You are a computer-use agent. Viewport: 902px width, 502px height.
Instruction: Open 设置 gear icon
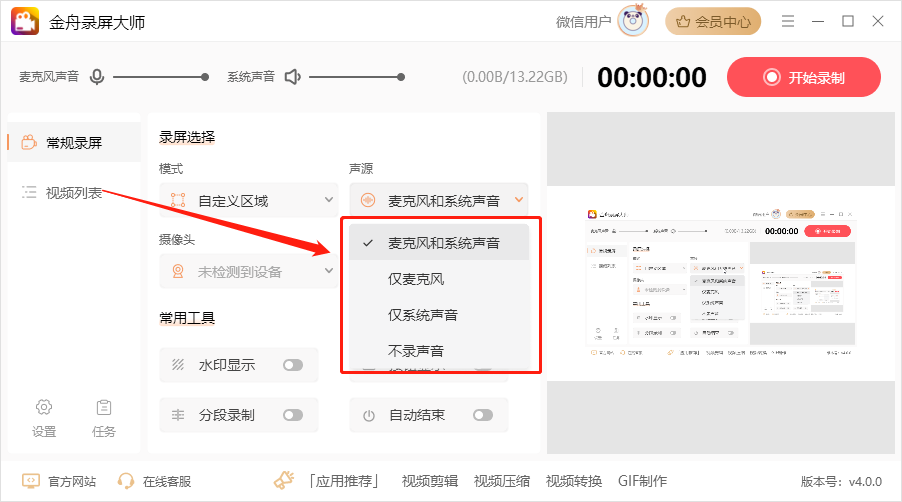coord(44,407)
